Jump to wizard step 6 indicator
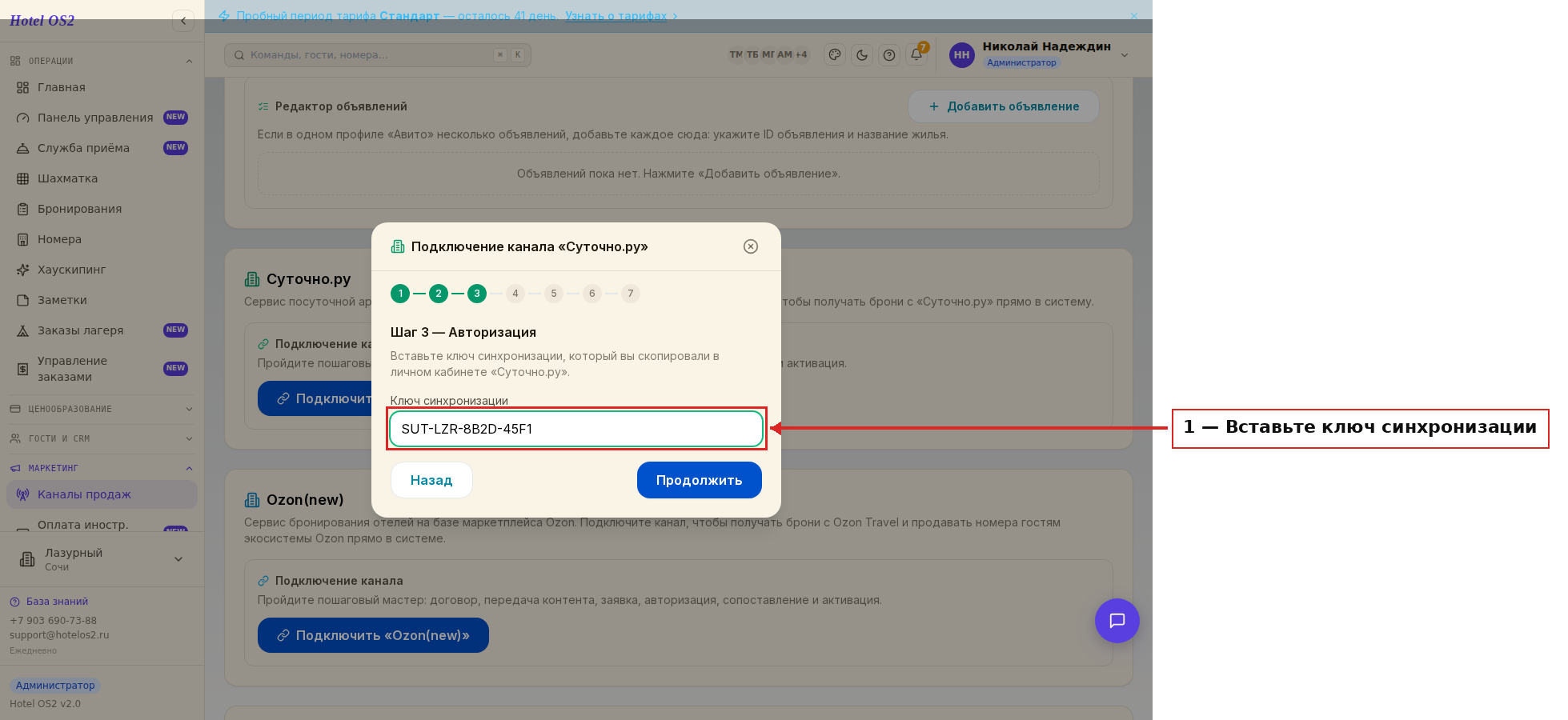 [x=592, y=294]
